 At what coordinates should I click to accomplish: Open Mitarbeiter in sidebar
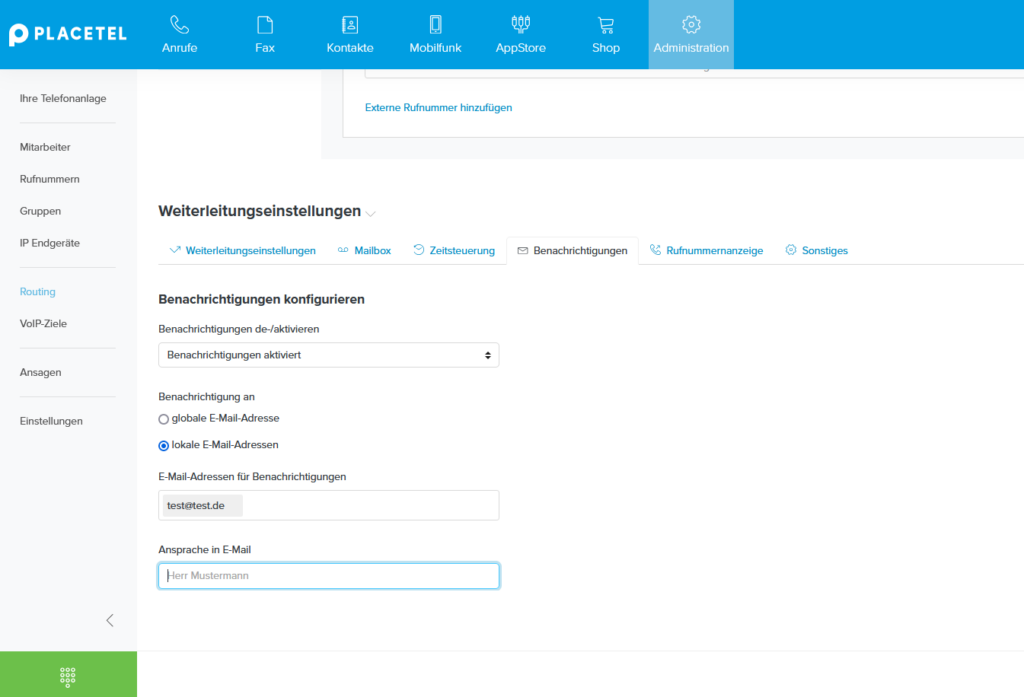45,148
